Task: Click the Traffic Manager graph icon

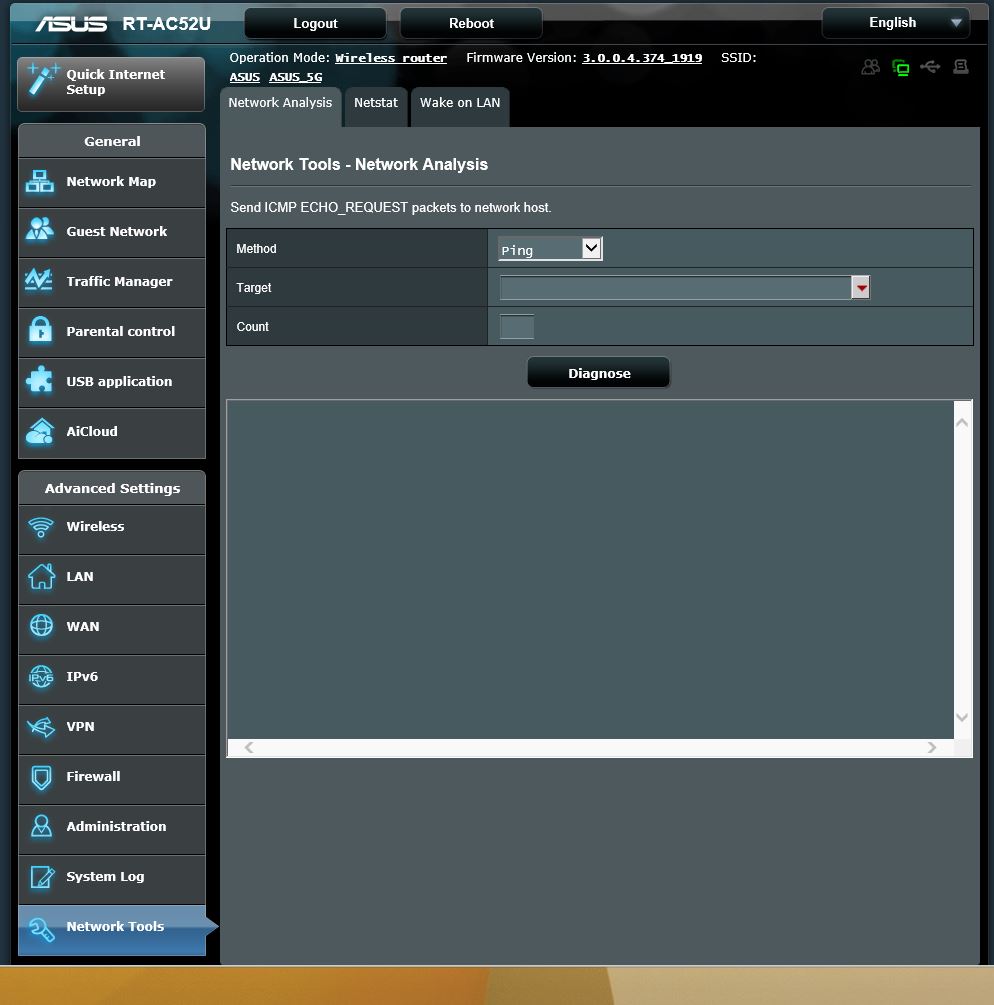Action: click(x=39, y=280)
